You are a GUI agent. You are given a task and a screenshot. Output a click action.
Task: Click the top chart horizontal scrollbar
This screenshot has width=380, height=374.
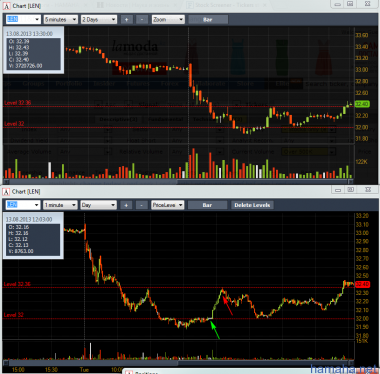point(178,182)
